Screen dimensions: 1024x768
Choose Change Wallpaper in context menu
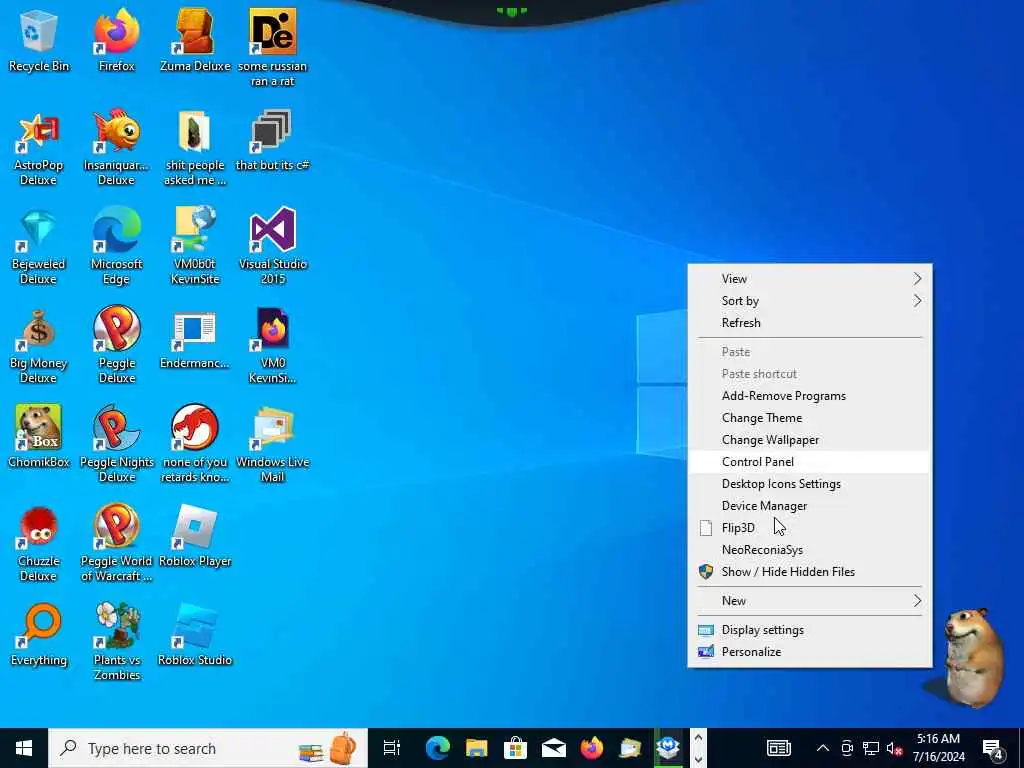tap(810, 440)
